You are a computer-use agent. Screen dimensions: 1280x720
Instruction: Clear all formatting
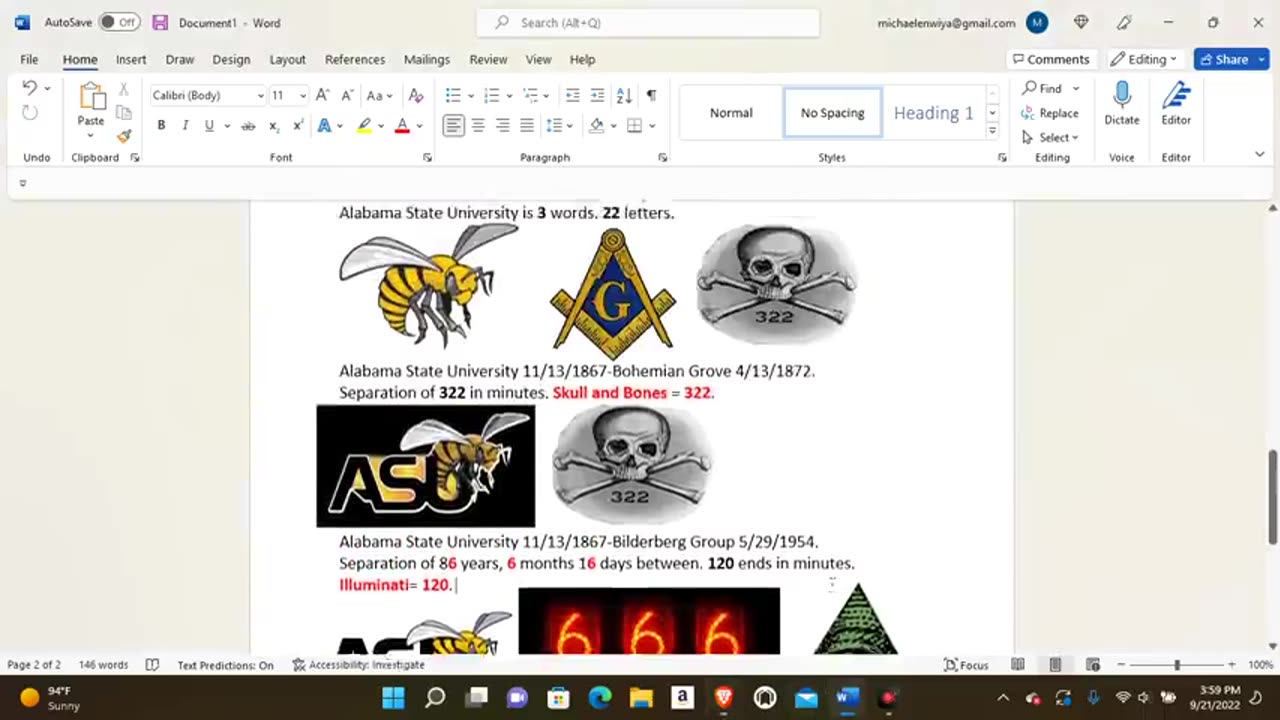coord(416,95)
